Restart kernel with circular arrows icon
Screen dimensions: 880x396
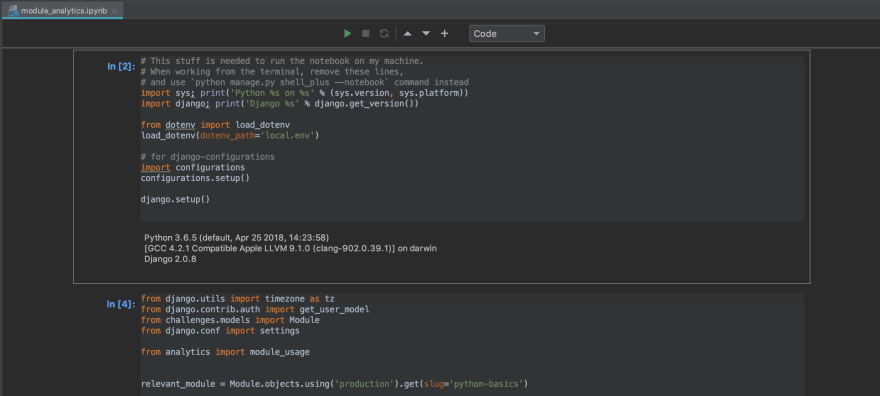point(384,34)
